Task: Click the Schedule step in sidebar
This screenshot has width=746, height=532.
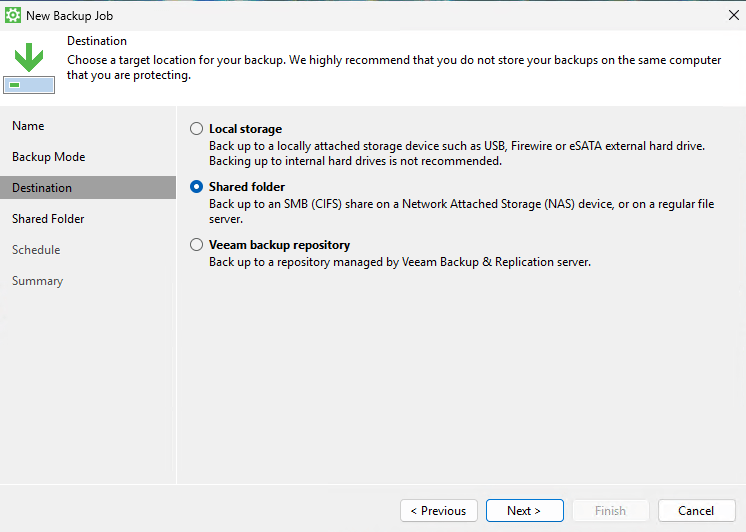Action: pos(36,250)
